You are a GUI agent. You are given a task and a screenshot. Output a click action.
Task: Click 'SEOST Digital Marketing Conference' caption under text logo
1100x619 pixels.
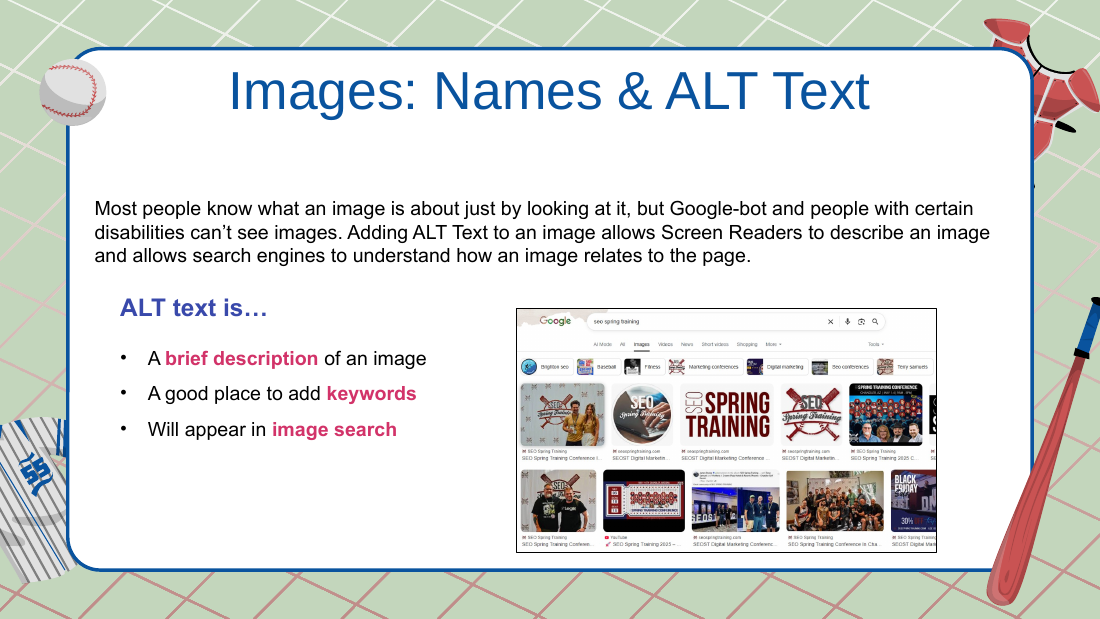click(725, 458)
